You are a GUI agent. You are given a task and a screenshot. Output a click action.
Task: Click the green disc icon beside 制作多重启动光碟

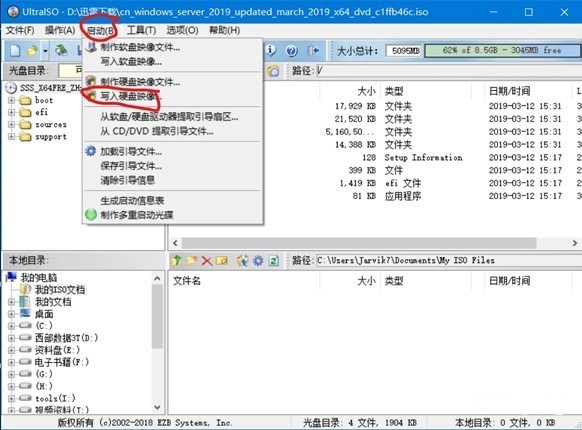click(x=91, y=215)
